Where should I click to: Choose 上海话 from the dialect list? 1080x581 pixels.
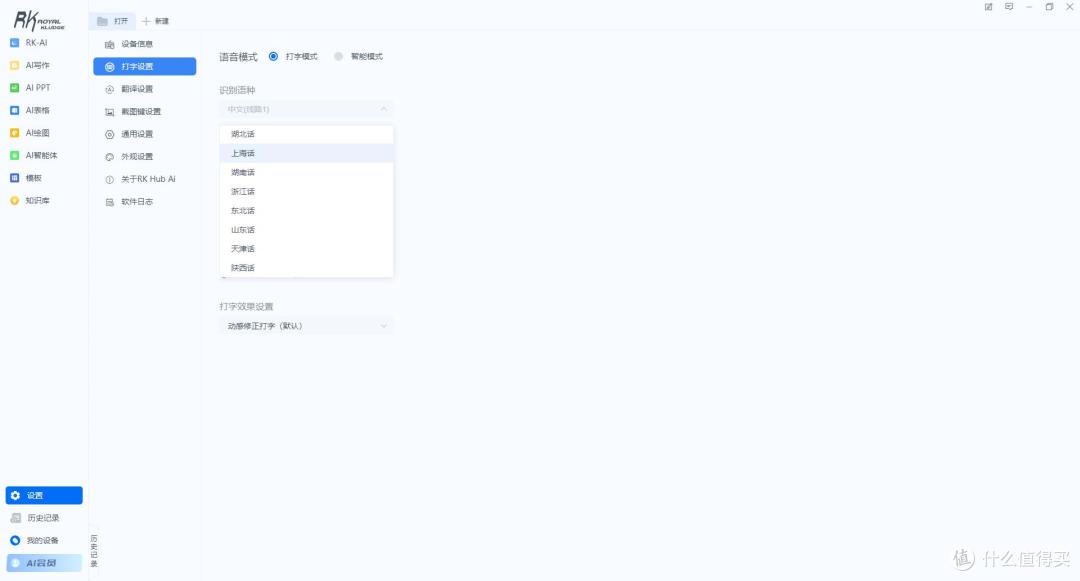point(307,154)
